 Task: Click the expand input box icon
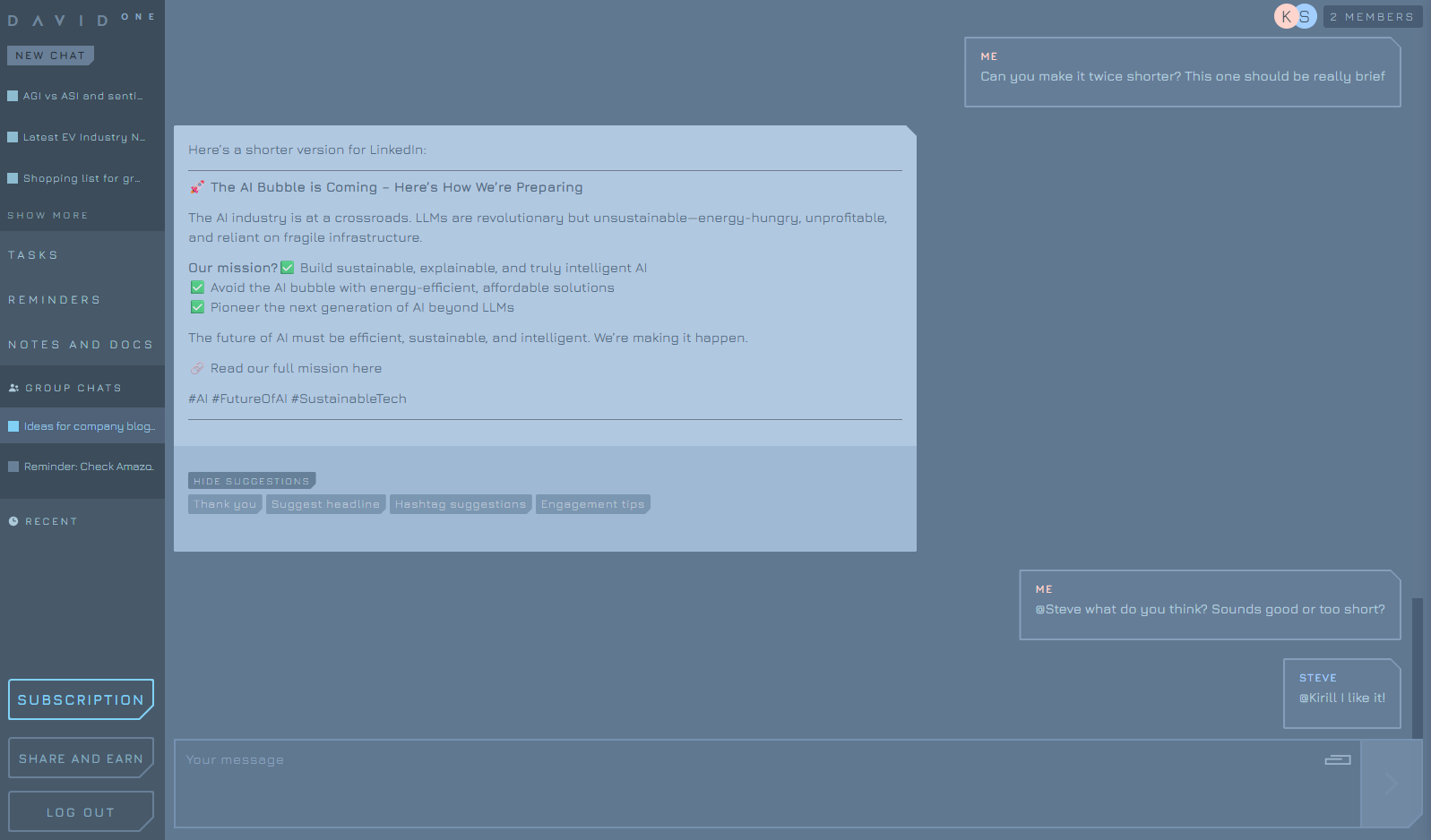point(1338,759)
